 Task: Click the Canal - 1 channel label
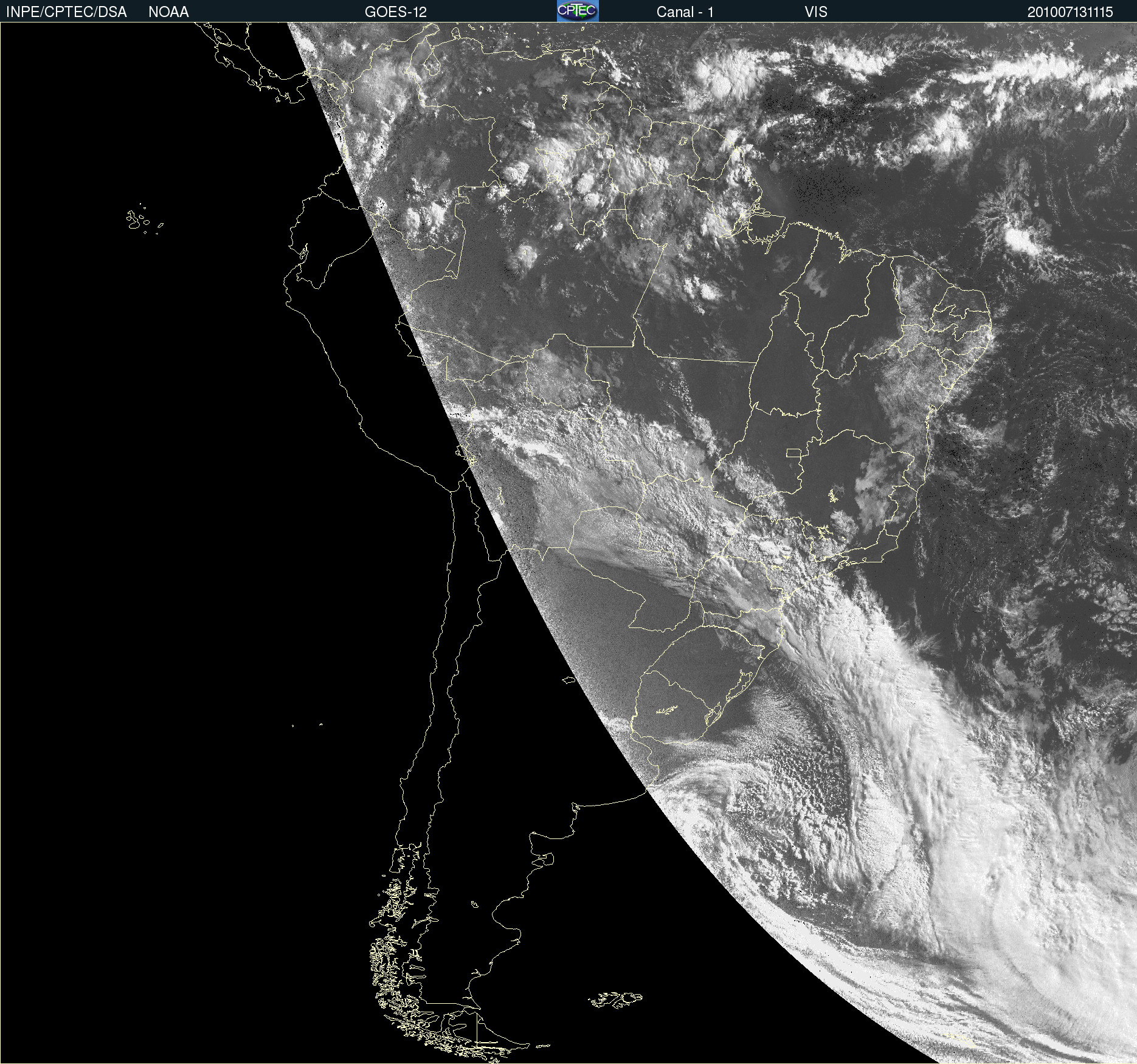[x=685, y=12]
